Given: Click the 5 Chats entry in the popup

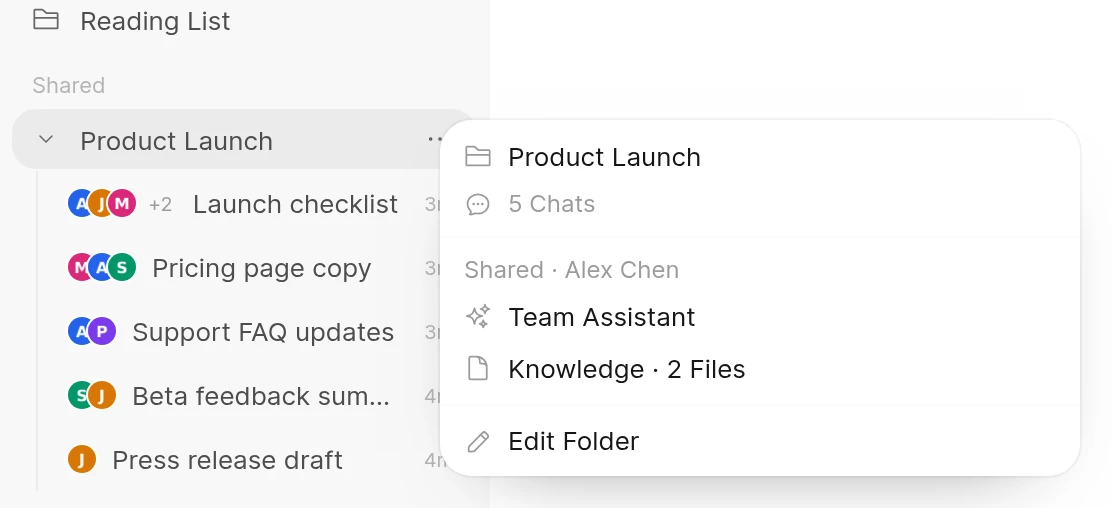Looking at the screenshot, I should click(x=552, y=204).
